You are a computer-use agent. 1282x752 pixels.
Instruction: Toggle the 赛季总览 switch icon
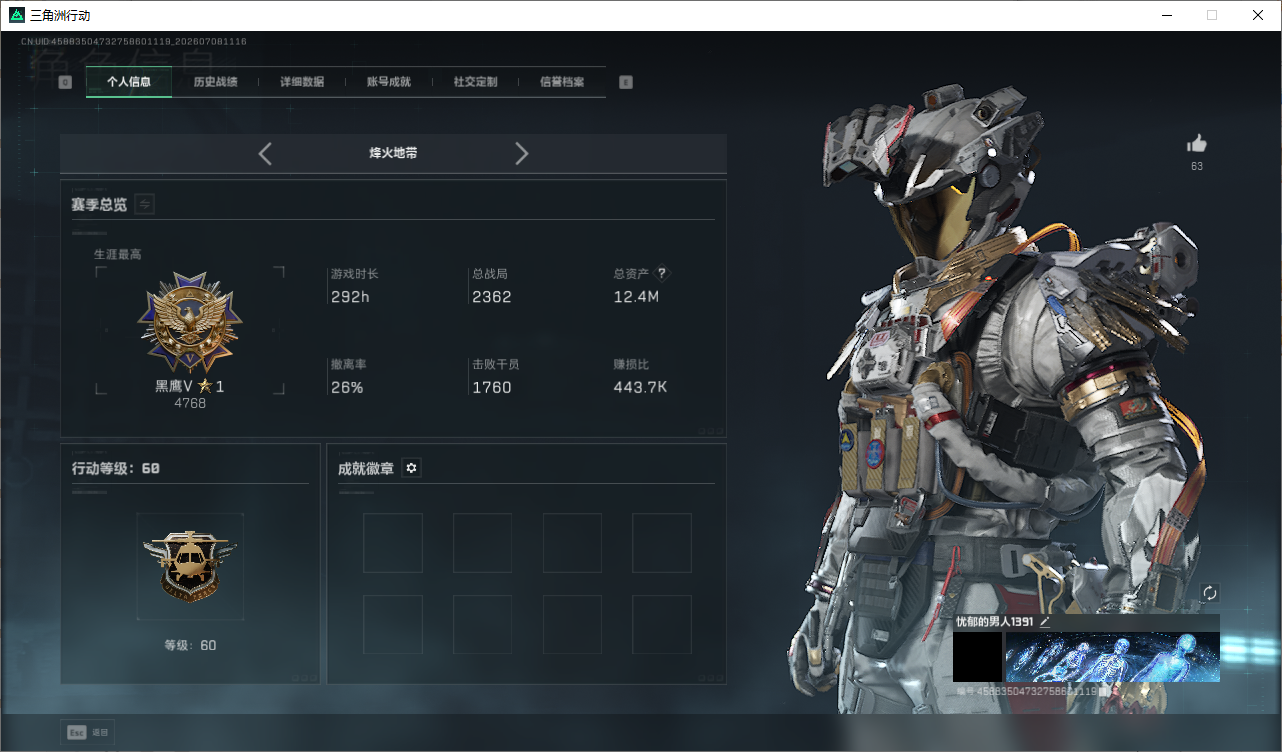pyautogui.click(x=145, y=204)
